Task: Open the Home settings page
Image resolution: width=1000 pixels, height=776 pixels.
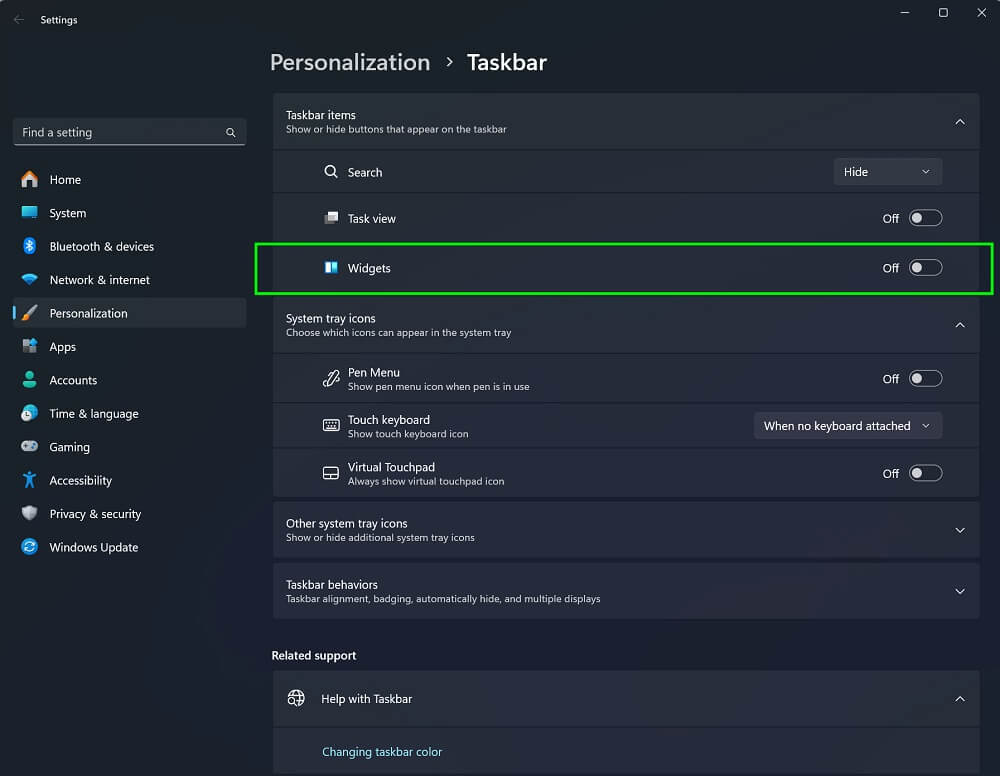Action: pos(129,179)
